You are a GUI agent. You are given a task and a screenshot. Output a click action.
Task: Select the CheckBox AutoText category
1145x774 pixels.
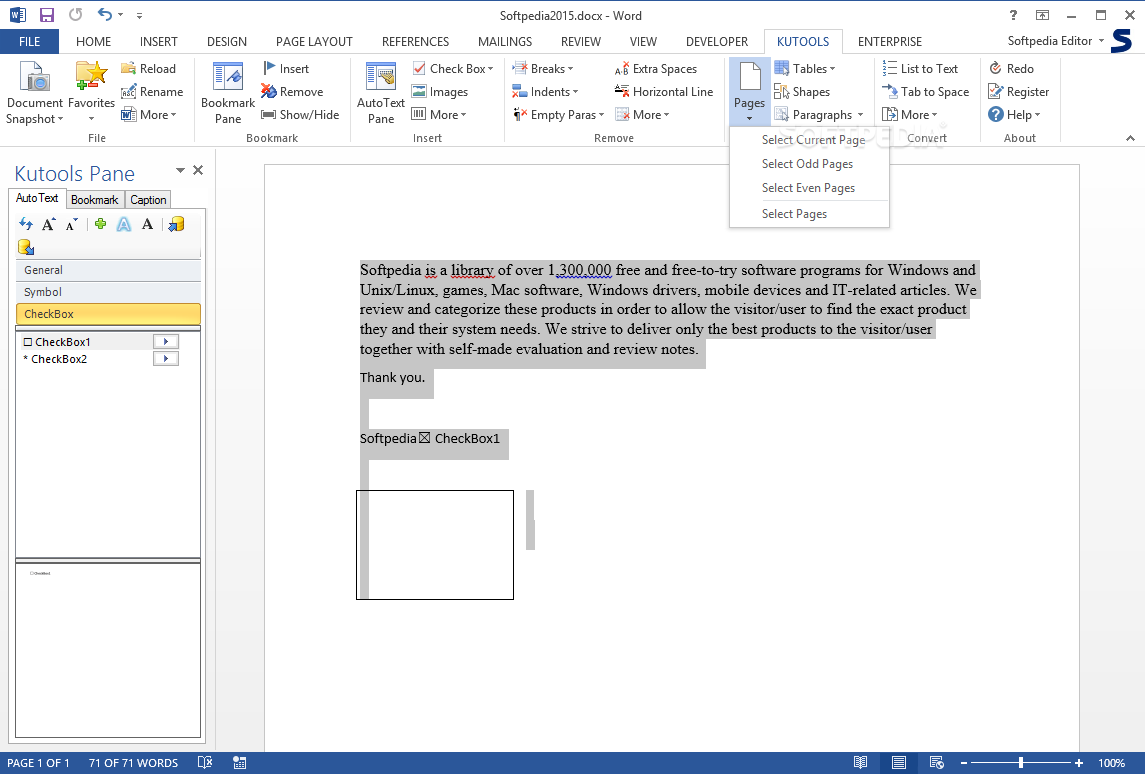(108, 314)
